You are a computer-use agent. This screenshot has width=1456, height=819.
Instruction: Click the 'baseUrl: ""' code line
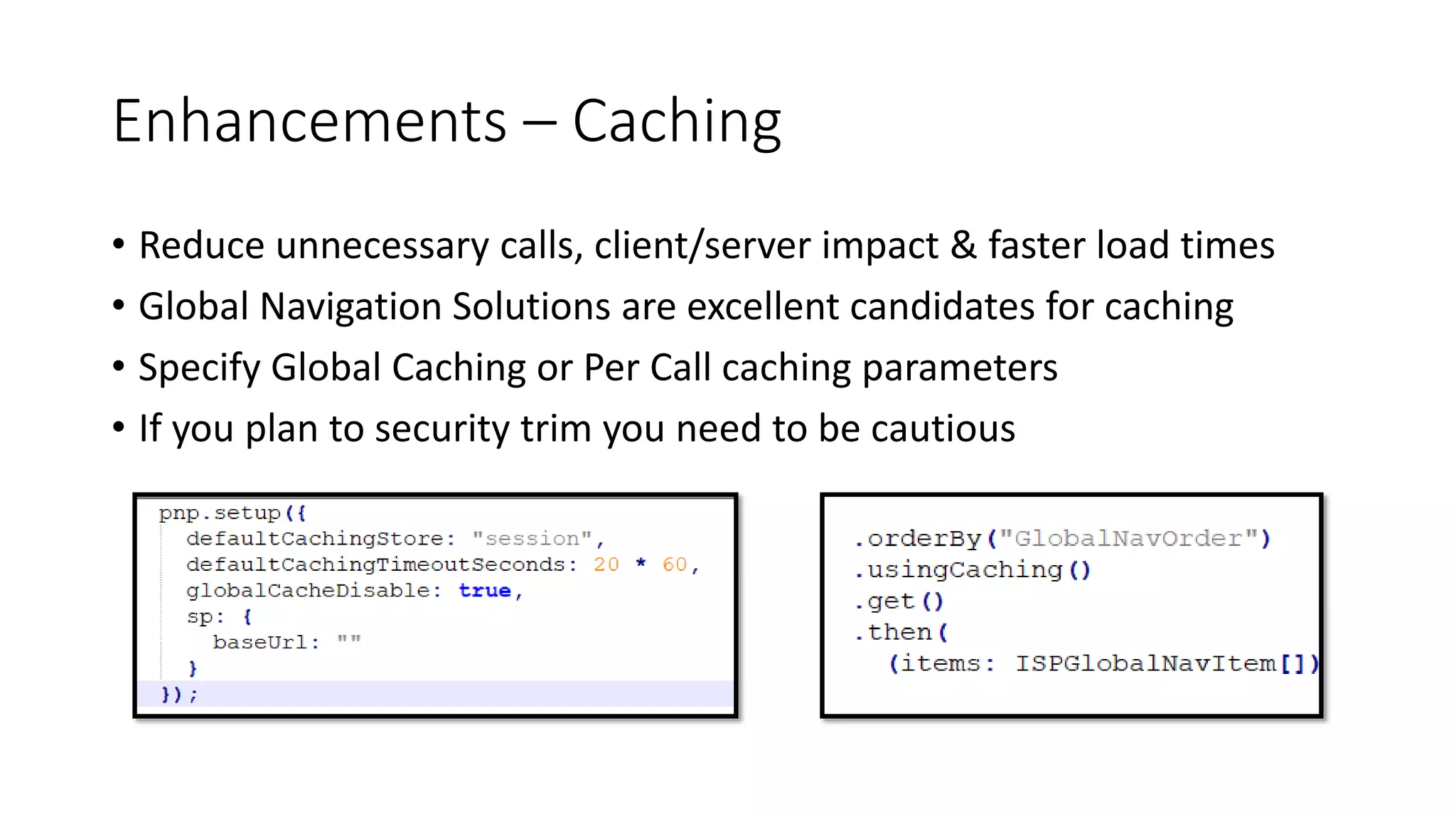pyautogui.click(x=287, y=643)
